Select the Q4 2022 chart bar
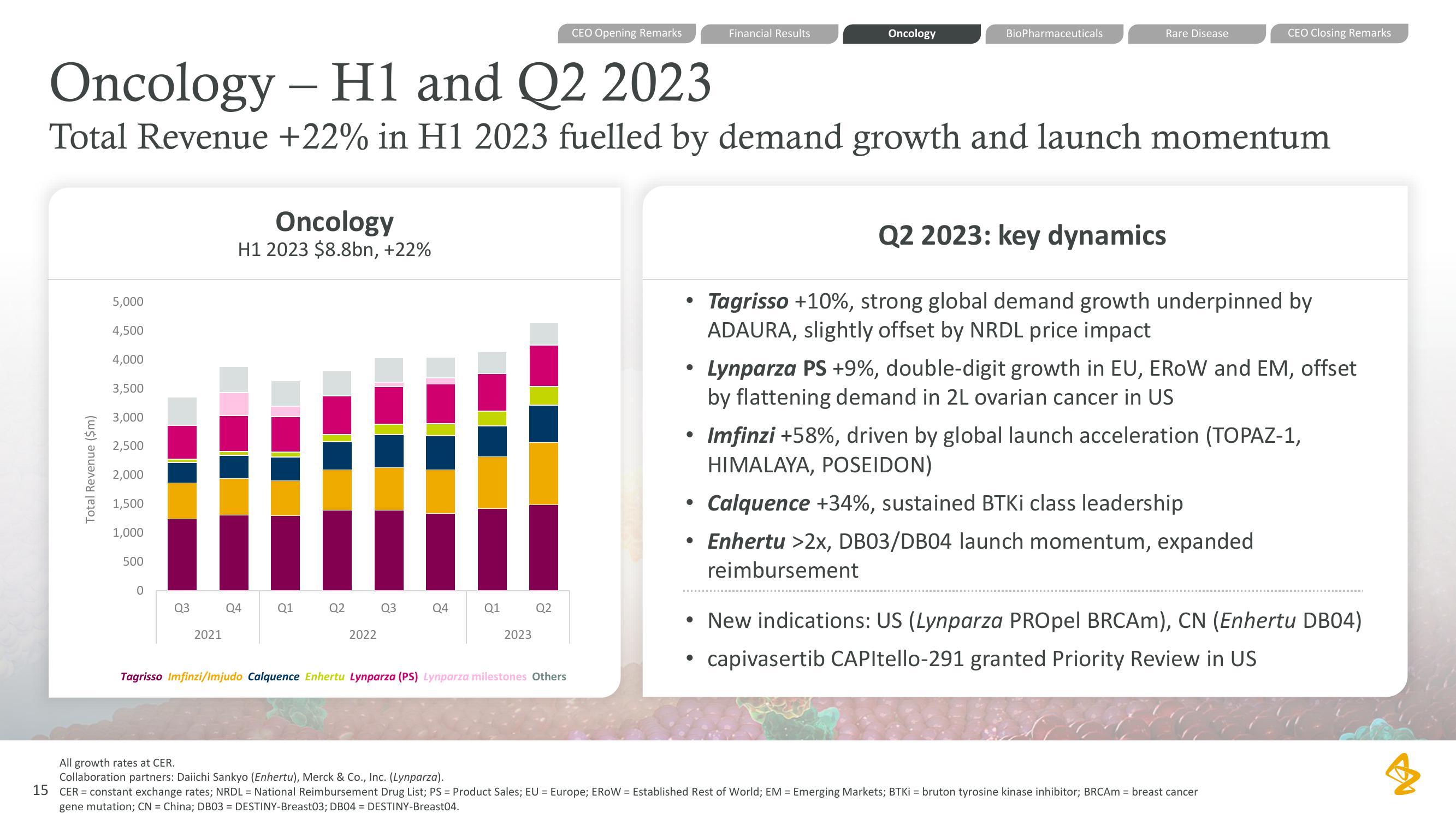 coord(440,474)
